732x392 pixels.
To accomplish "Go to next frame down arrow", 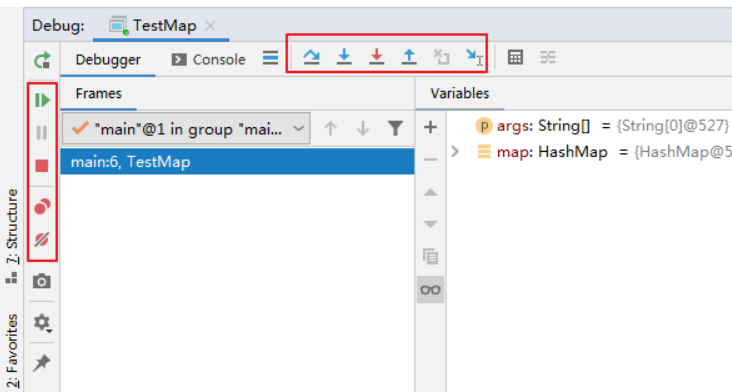I will click(x=363, y=128).
